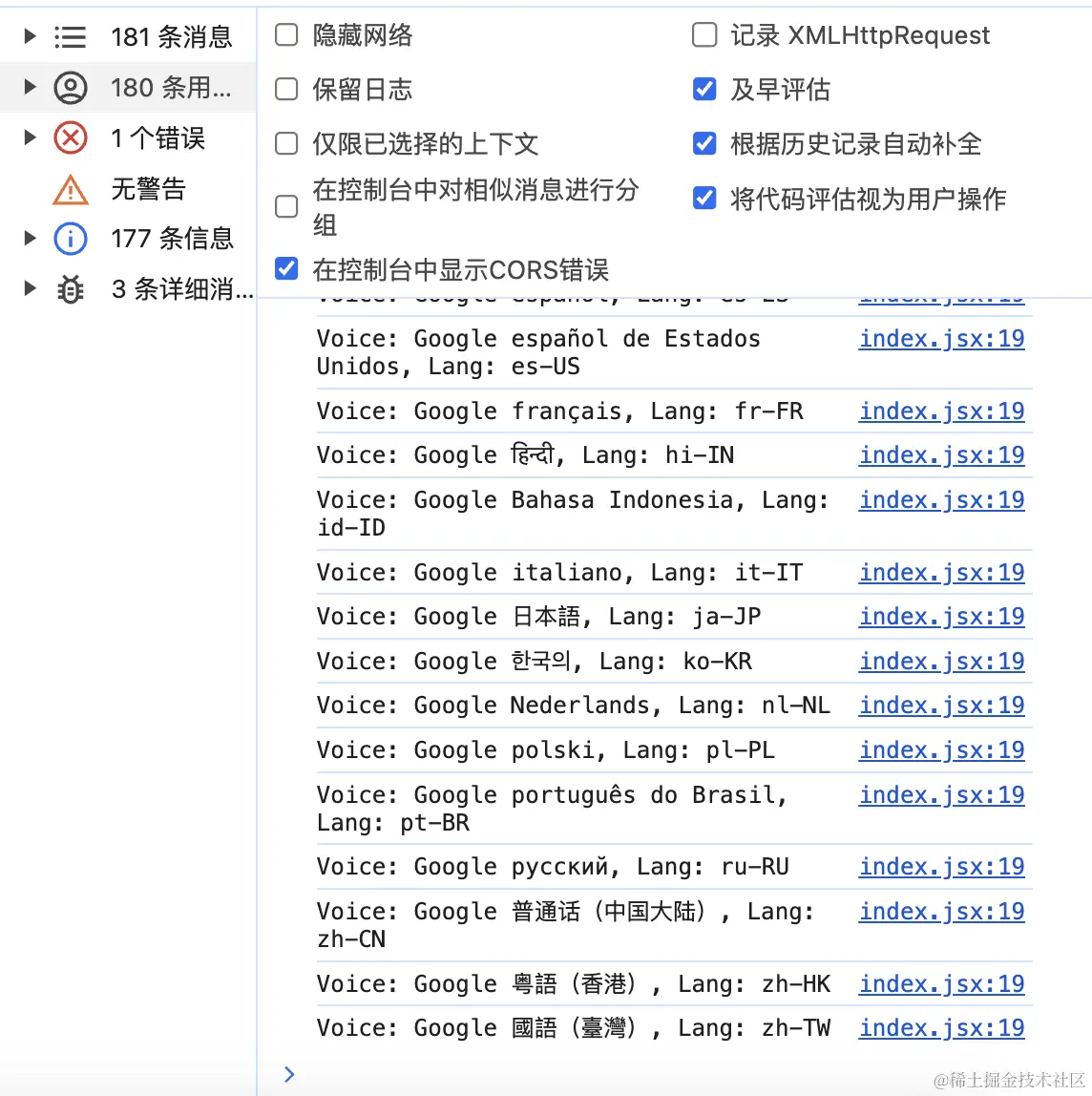Expand the 181 条消息 group
1092x1096 pixels.
click(x=30, y=36)
